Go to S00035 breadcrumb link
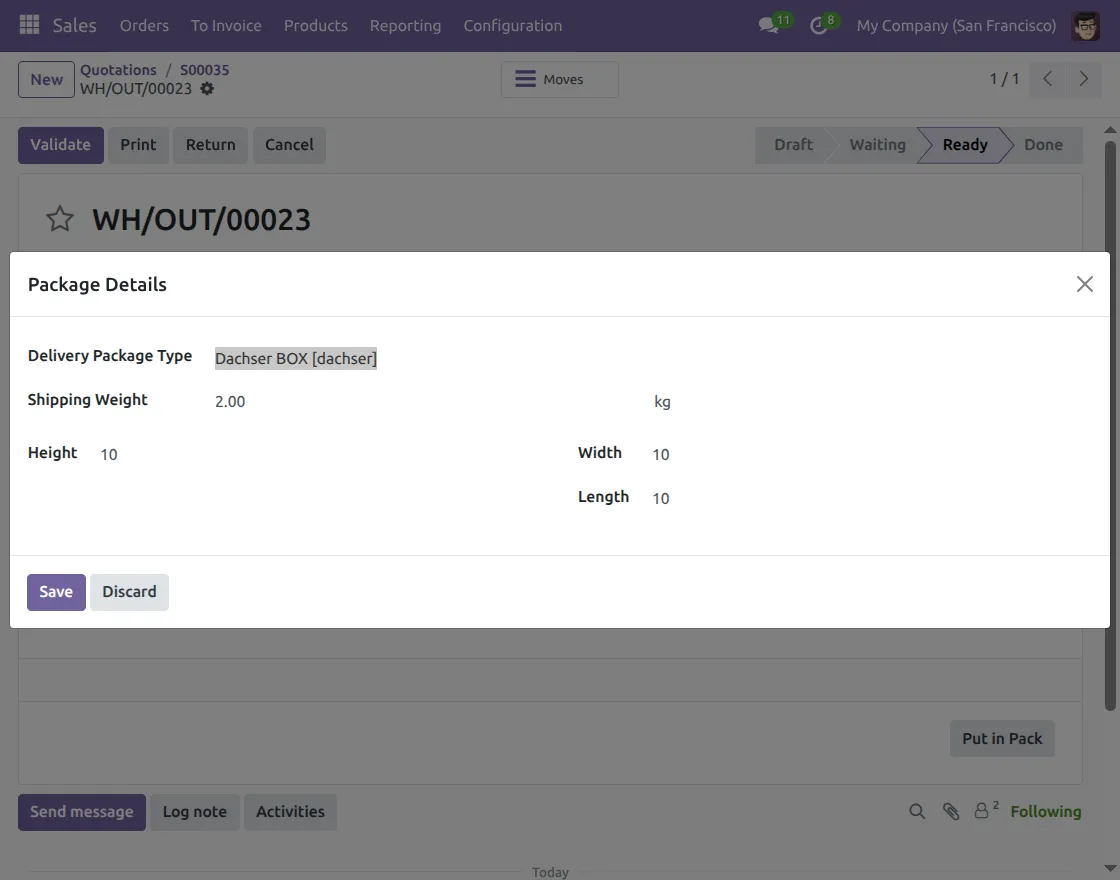The height and width of the screenshot is (880, 1120). (x=204, y=70)
